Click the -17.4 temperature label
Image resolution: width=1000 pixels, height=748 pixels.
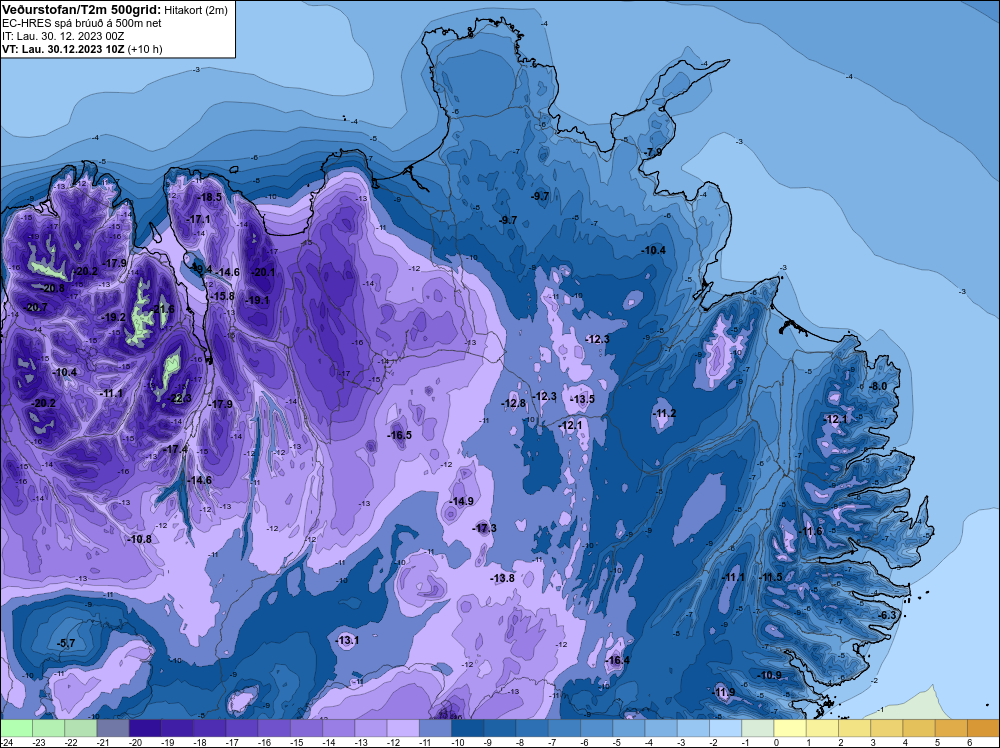click(177, 450)
